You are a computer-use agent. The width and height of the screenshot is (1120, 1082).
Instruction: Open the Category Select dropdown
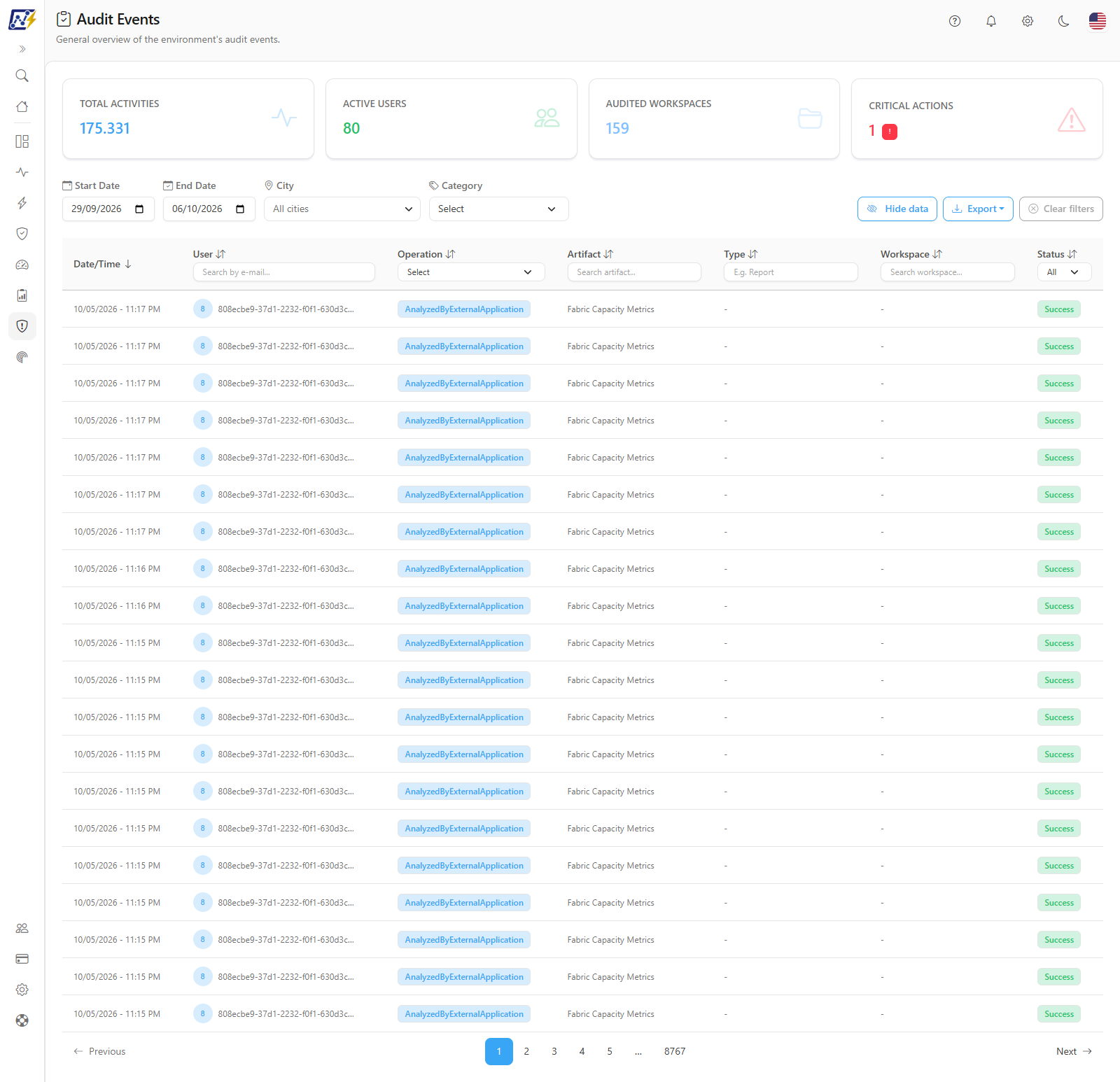click(499, 209)
